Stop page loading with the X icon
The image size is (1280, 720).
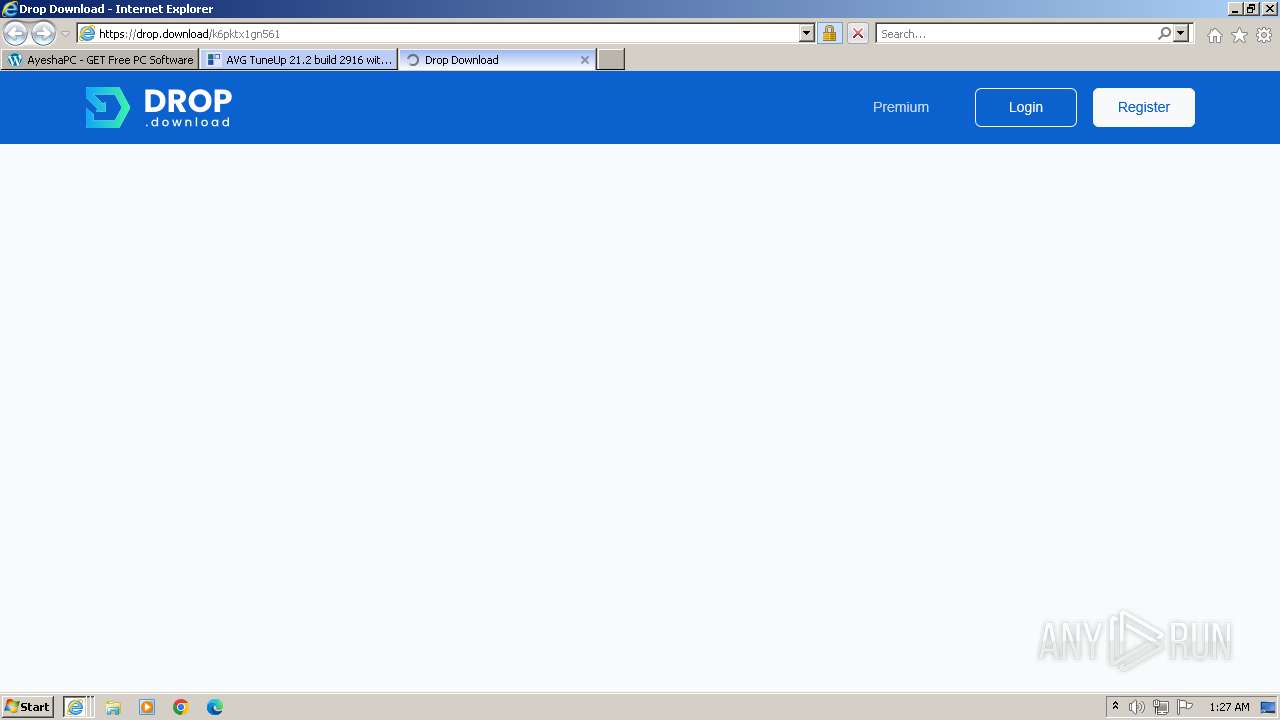858,33
